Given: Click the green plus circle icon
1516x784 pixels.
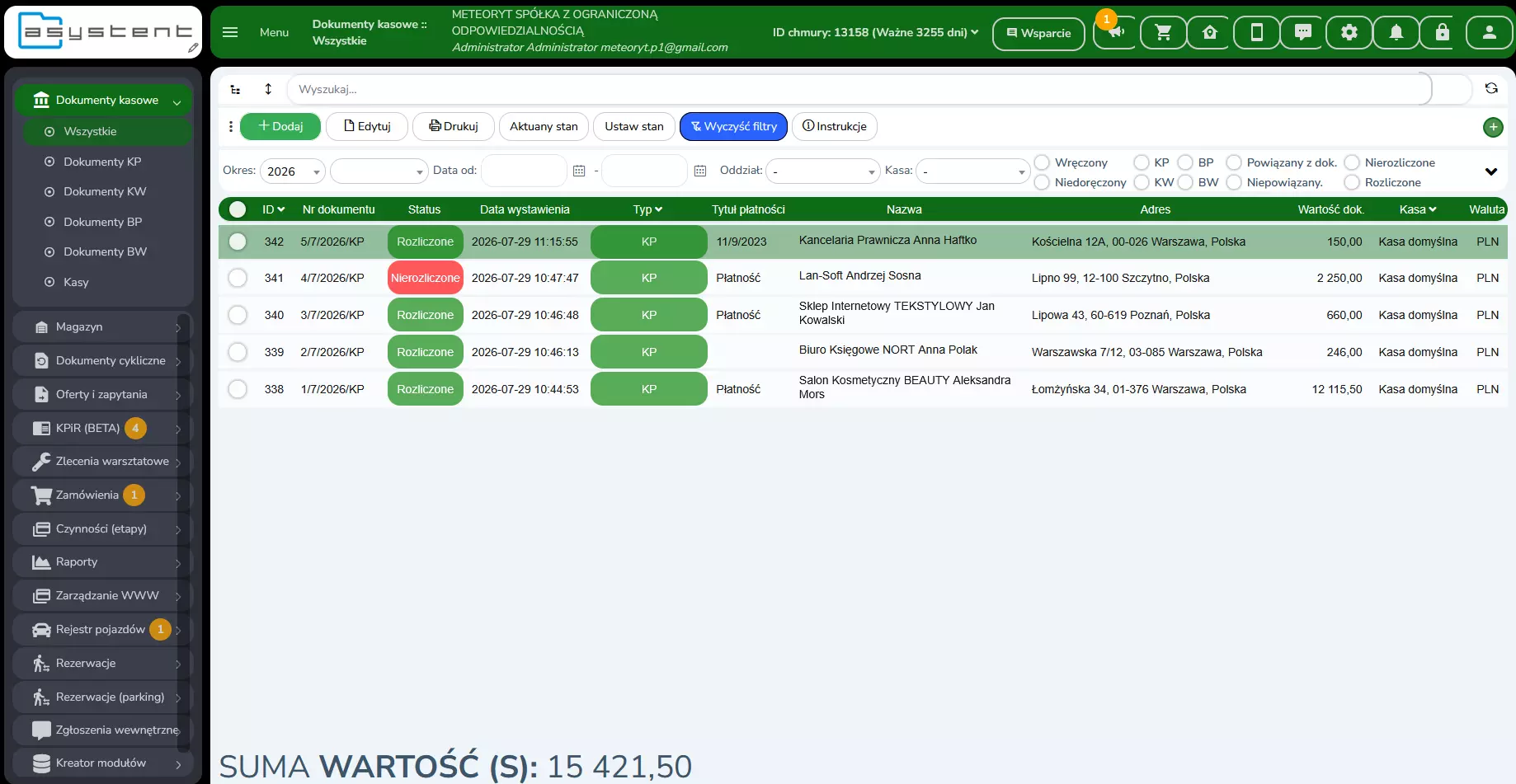Looking at the screenshot, I should [x=1493, y=127].
